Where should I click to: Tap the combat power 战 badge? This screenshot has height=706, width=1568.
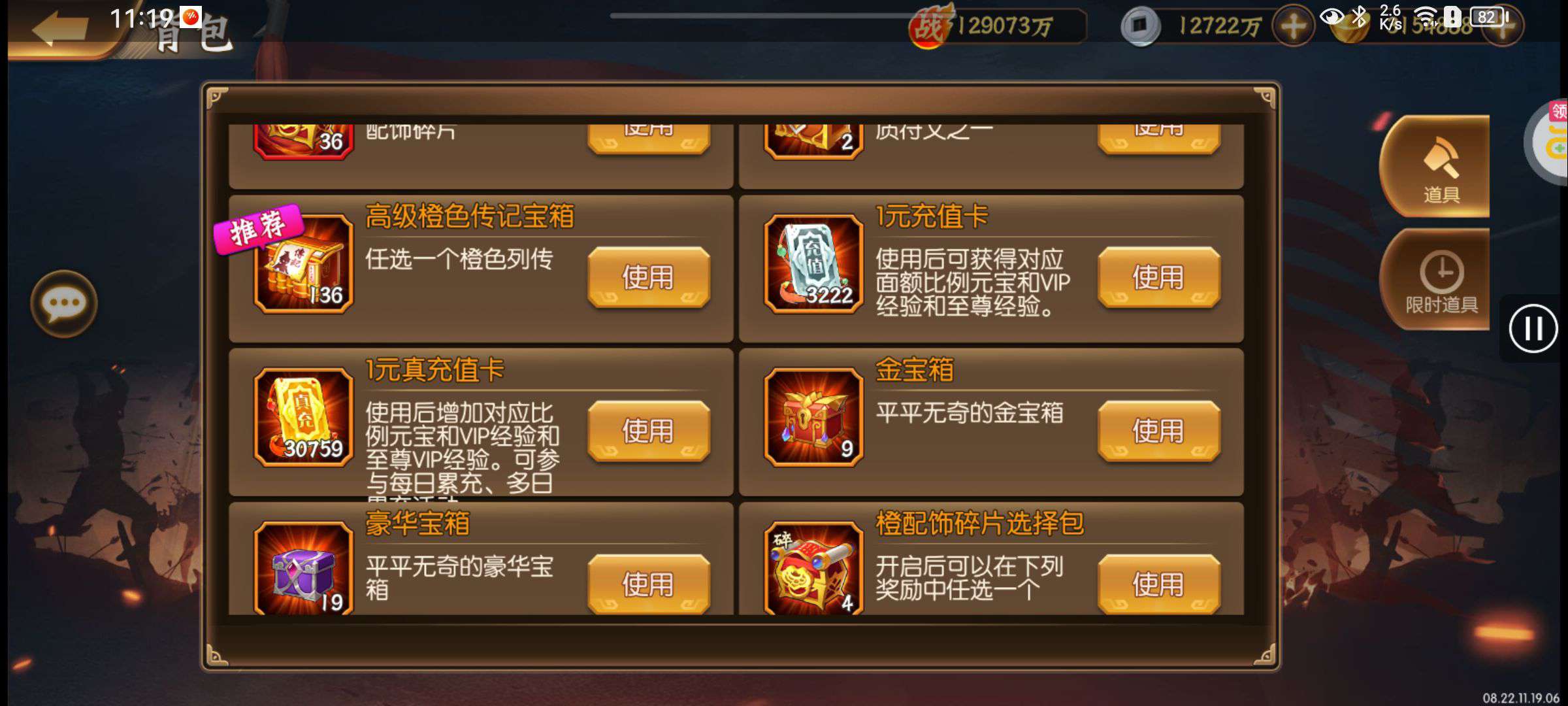931,26
